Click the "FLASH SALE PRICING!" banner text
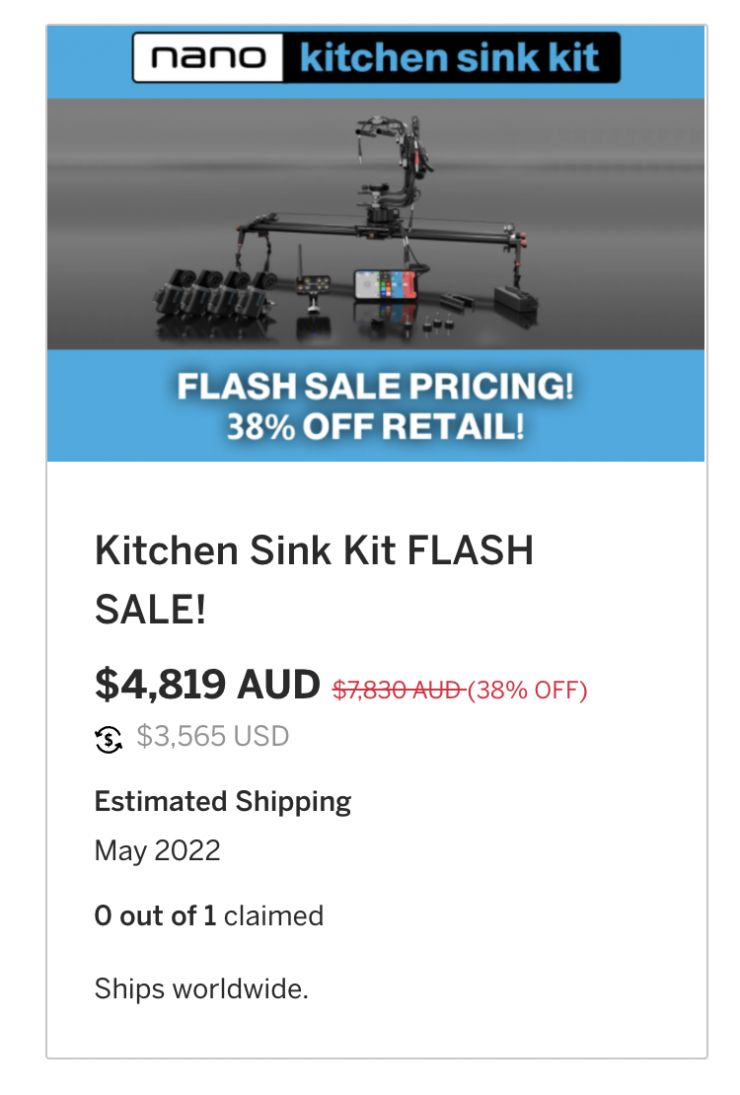 click(375, 387)
